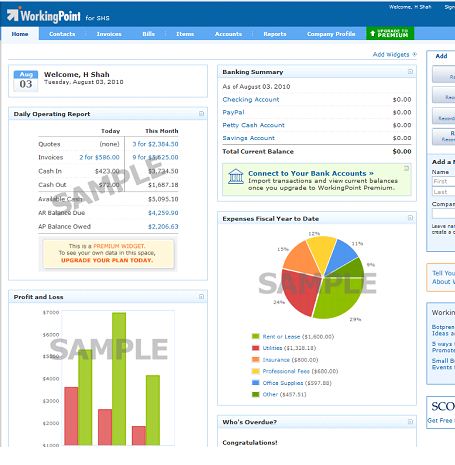Open this month's invoices 9 for $5,625.00
This screenshot has height=465, width=455.
pyautogui.click(x=155, y=157)
